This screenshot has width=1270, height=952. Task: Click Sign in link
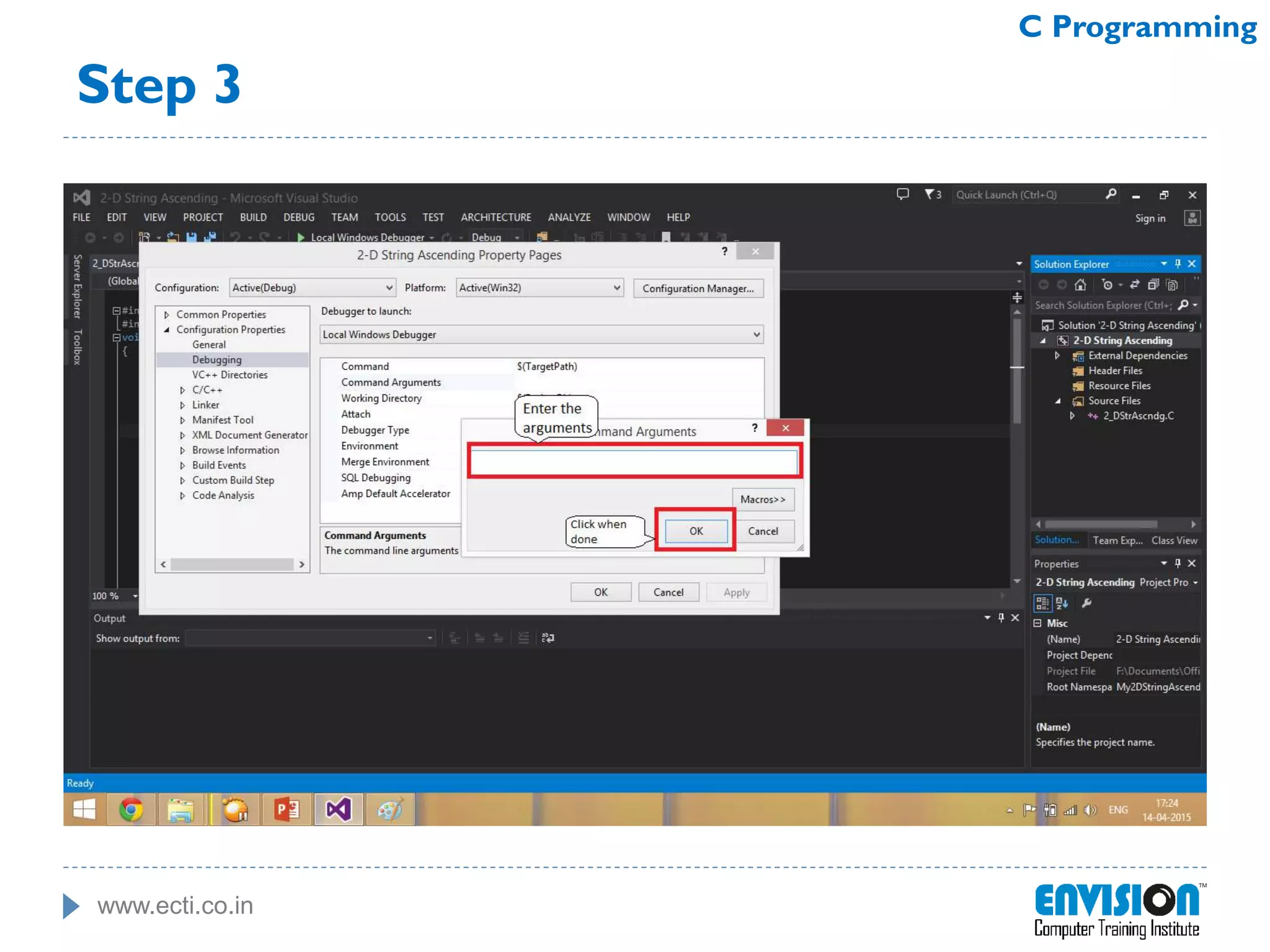coord(1150,218)
